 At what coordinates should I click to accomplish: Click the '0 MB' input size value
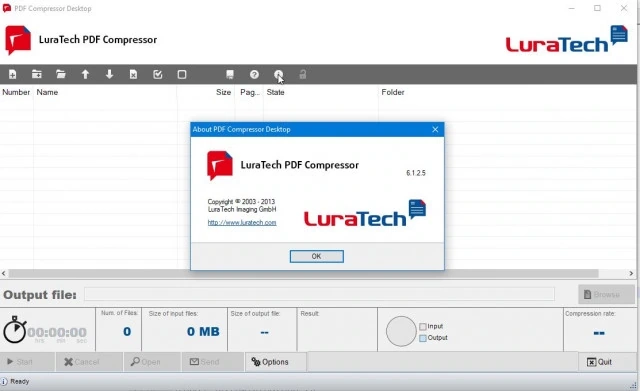203,331
